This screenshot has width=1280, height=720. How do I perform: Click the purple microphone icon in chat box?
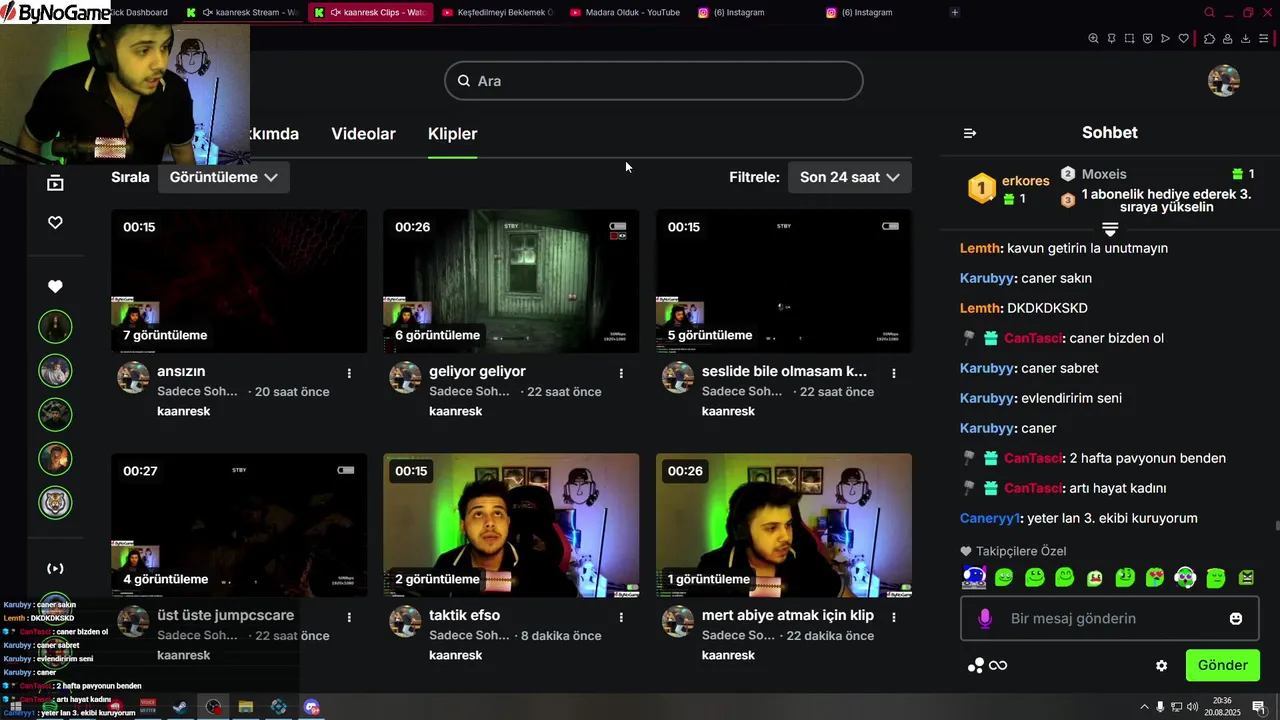985,619
